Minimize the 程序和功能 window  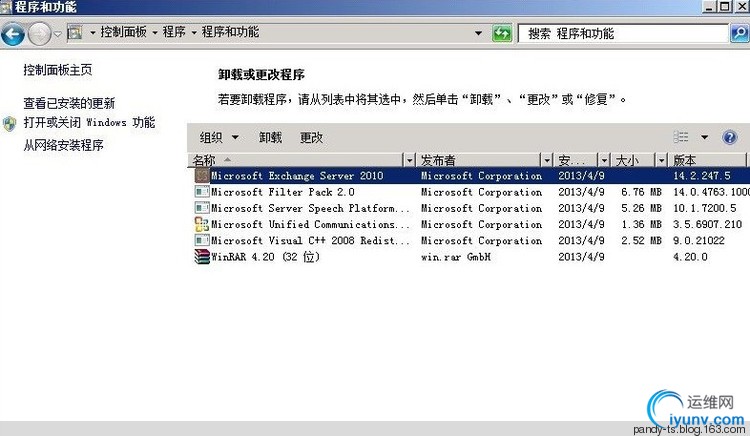coord(709,6)
